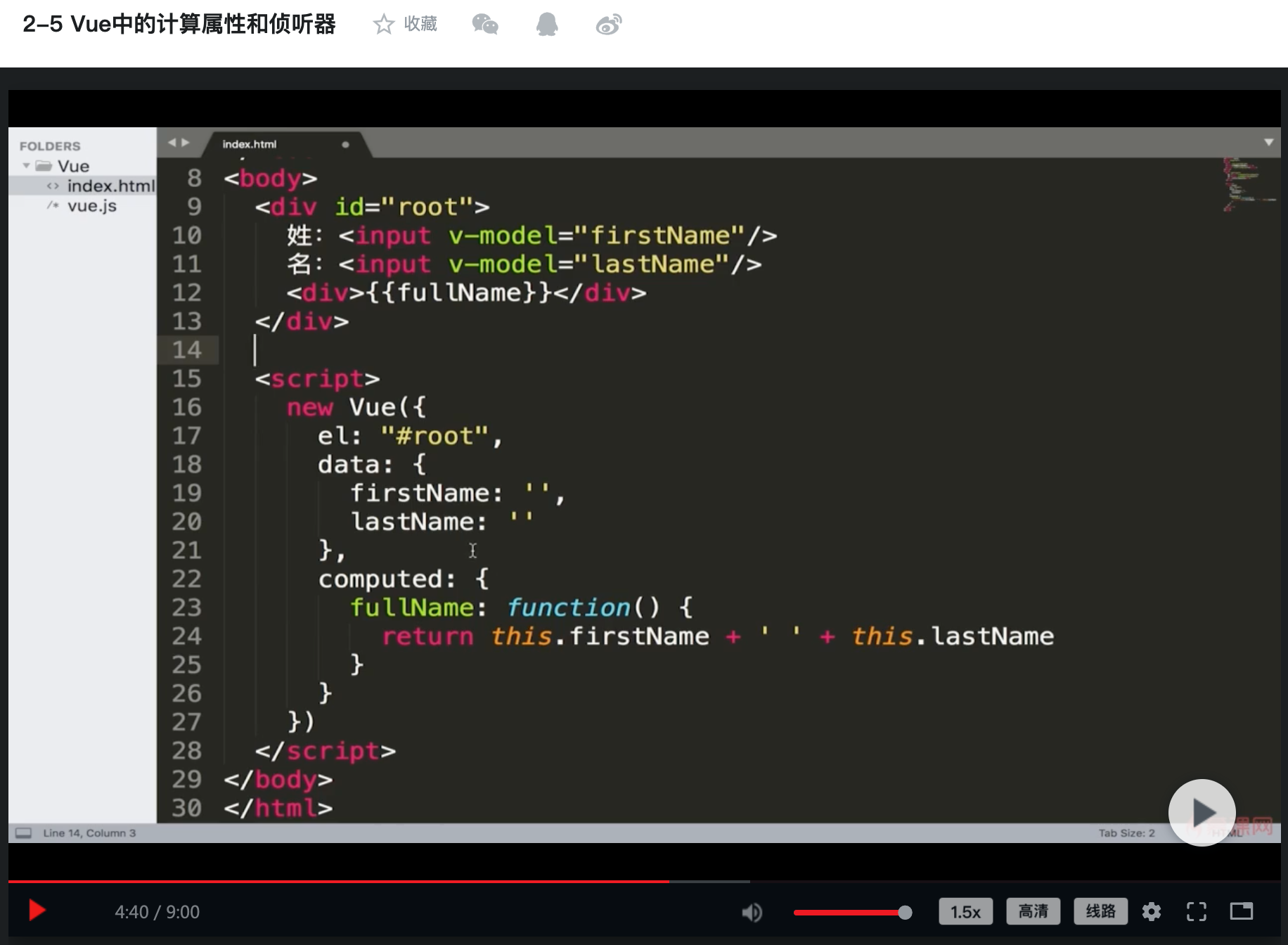Adjust the volume slider handle
1288x945 pixels.
click(905, 912)
